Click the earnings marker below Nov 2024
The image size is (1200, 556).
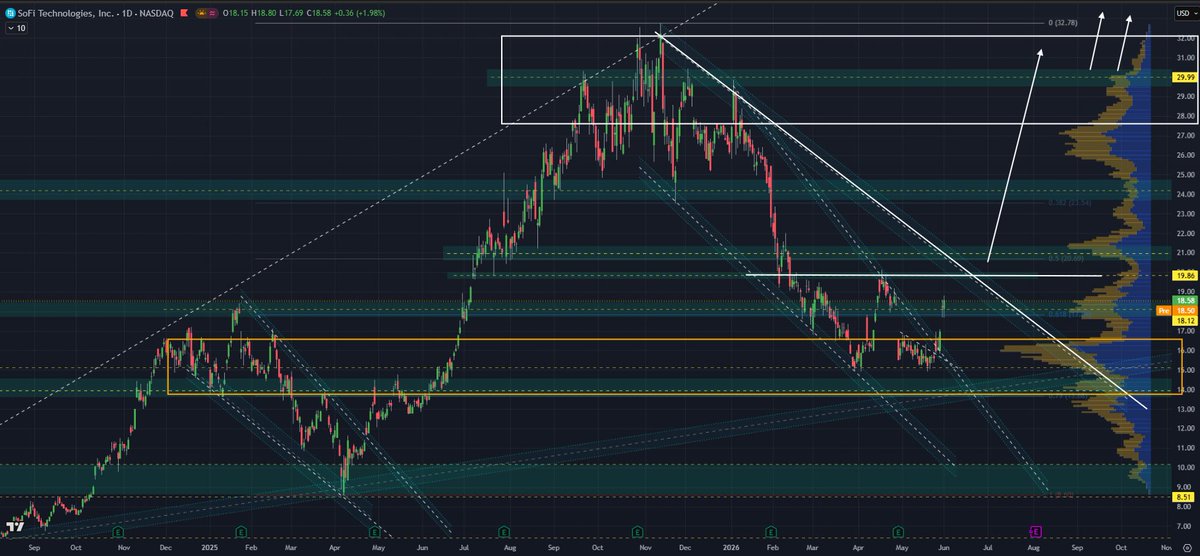(x=118, y=531)
